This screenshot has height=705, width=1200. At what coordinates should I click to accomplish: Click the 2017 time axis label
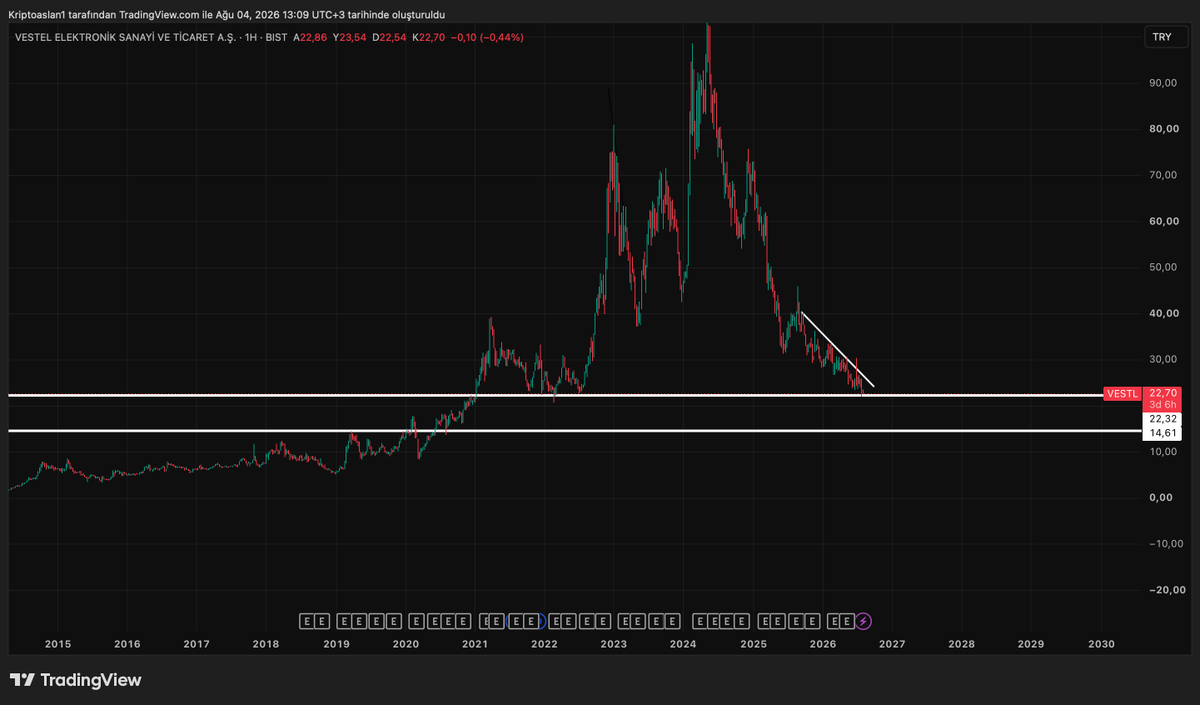(197, 645)
